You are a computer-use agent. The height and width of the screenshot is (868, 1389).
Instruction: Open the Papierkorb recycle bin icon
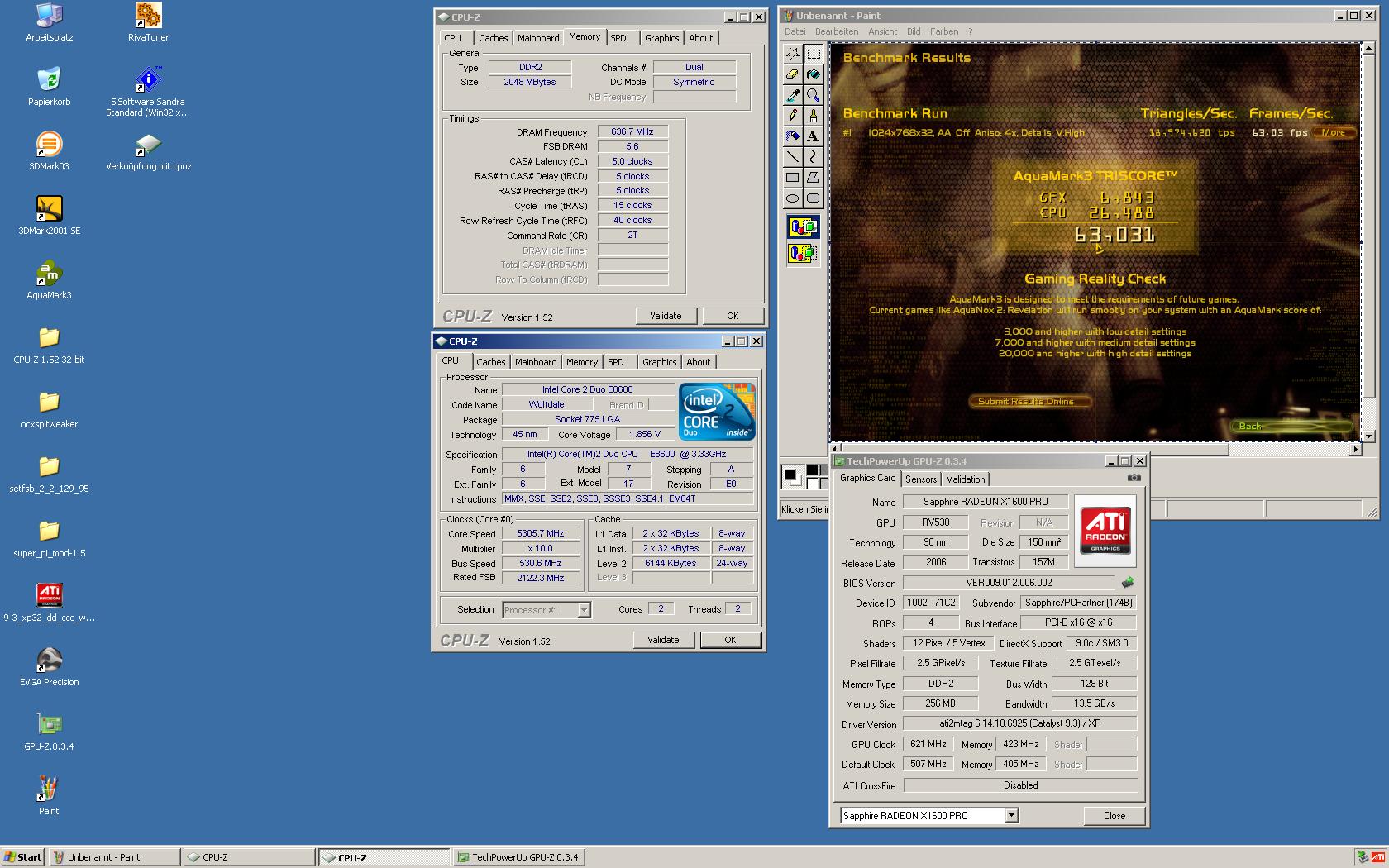coord(49,86)
